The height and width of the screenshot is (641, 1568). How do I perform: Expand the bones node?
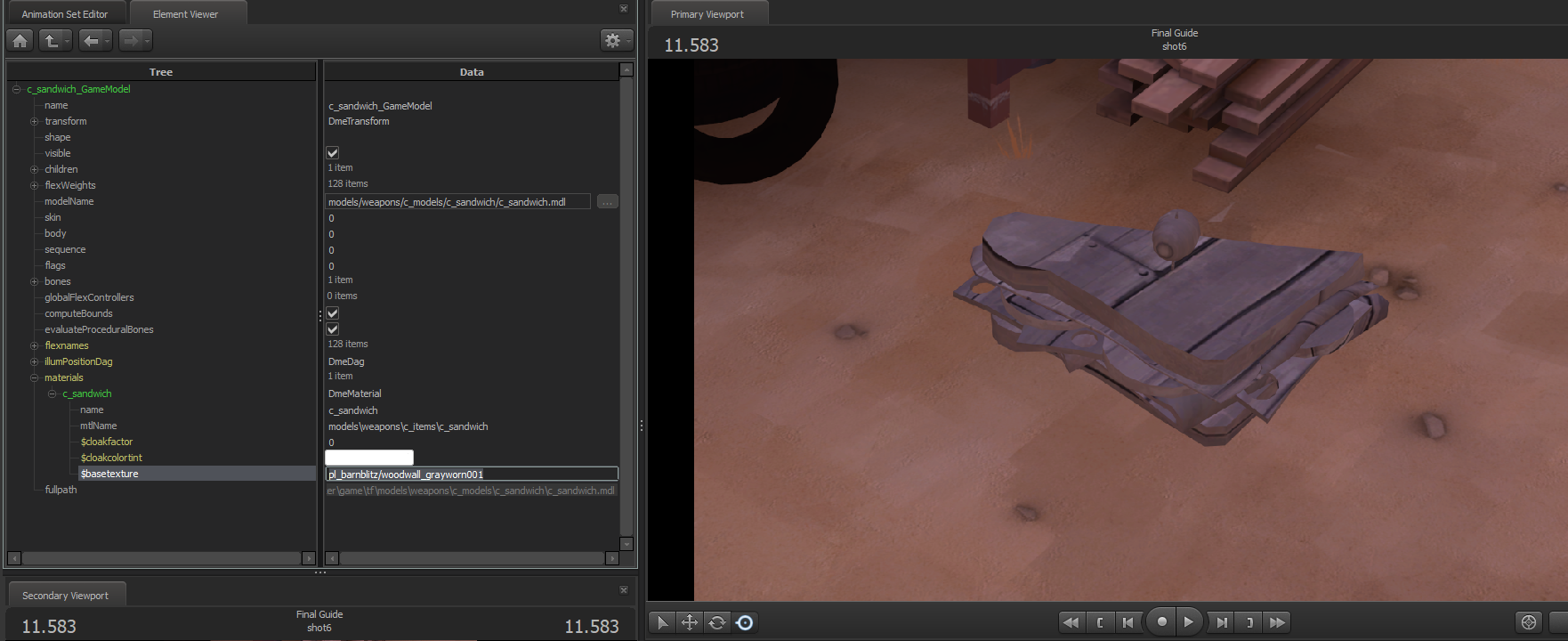point(35,281)
